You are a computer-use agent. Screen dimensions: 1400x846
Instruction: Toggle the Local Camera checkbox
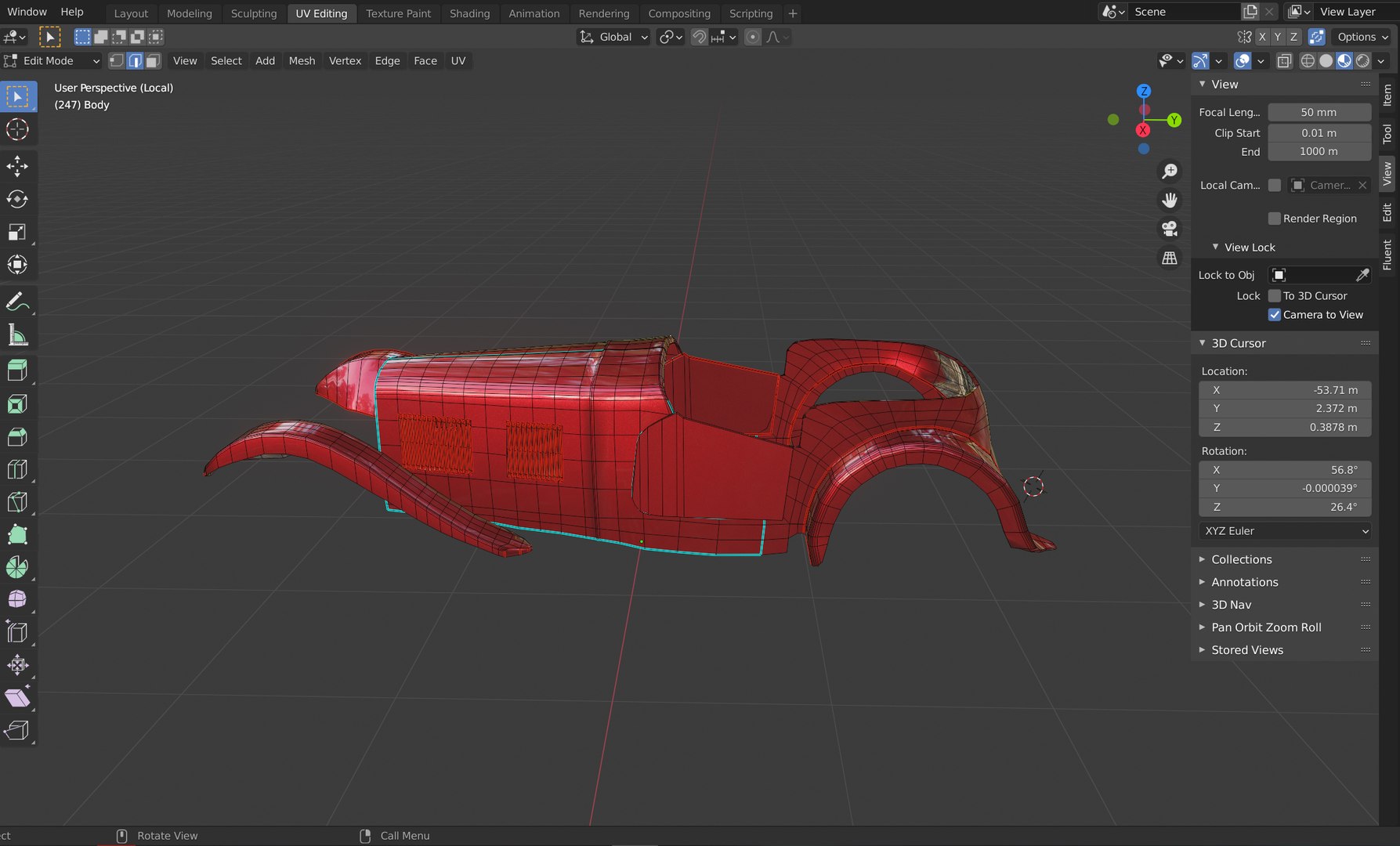[1275, 185]
